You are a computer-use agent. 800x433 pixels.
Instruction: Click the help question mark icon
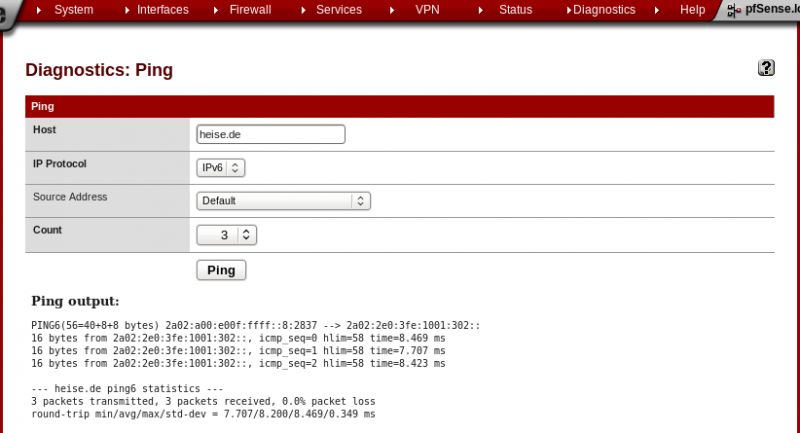[x=767, y=68]
